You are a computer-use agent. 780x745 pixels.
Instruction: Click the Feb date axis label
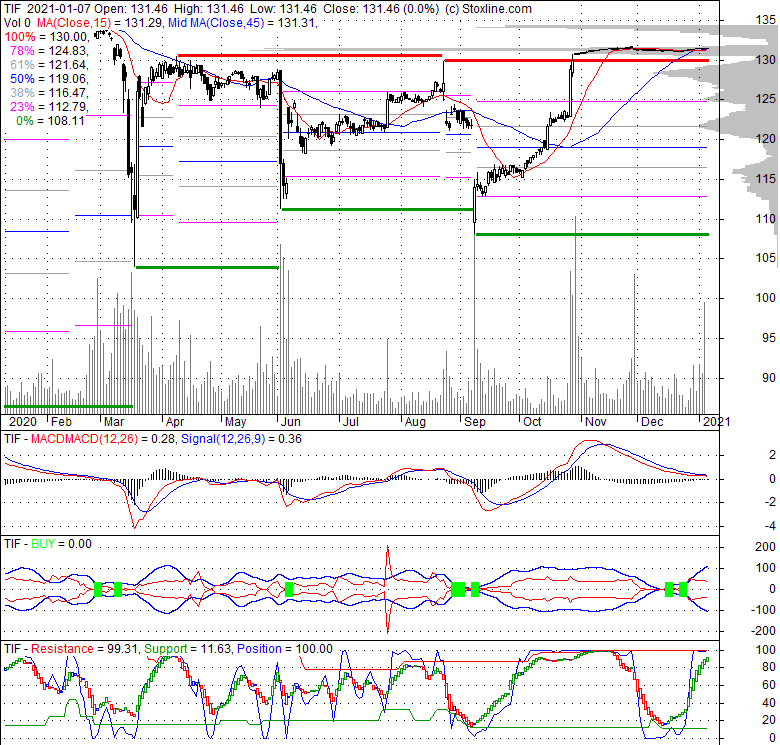[61, 422]
